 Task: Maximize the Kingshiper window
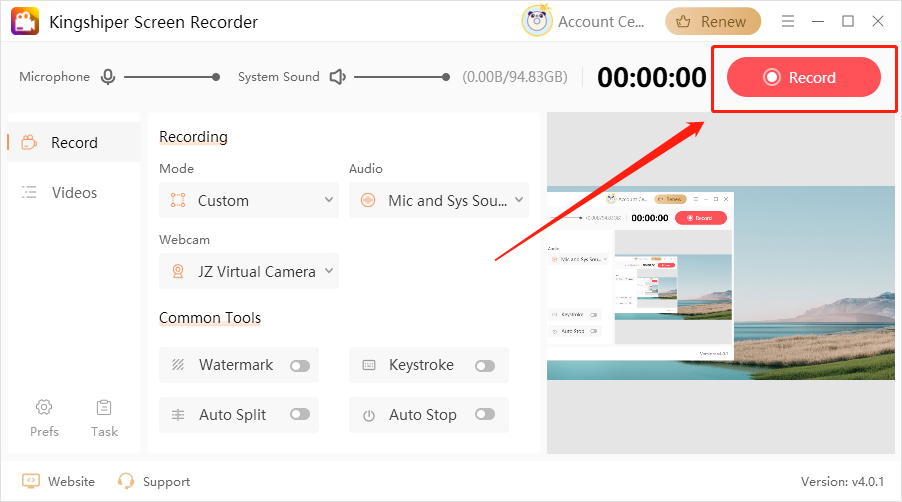(x=847, y=21)
